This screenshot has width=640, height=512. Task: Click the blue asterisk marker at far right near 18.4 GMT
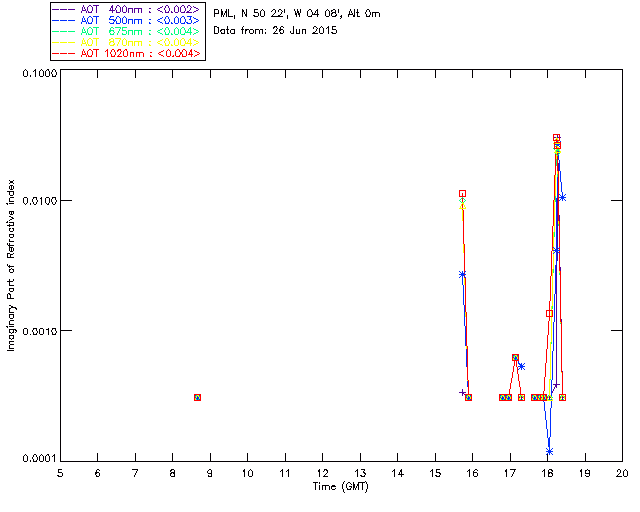pos(563,197)
